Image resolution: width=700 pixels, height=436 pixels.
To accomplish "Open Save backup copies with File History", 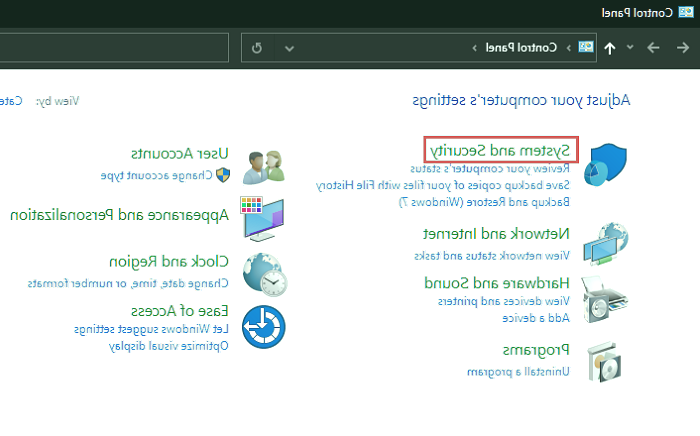I will pos(442,185).
